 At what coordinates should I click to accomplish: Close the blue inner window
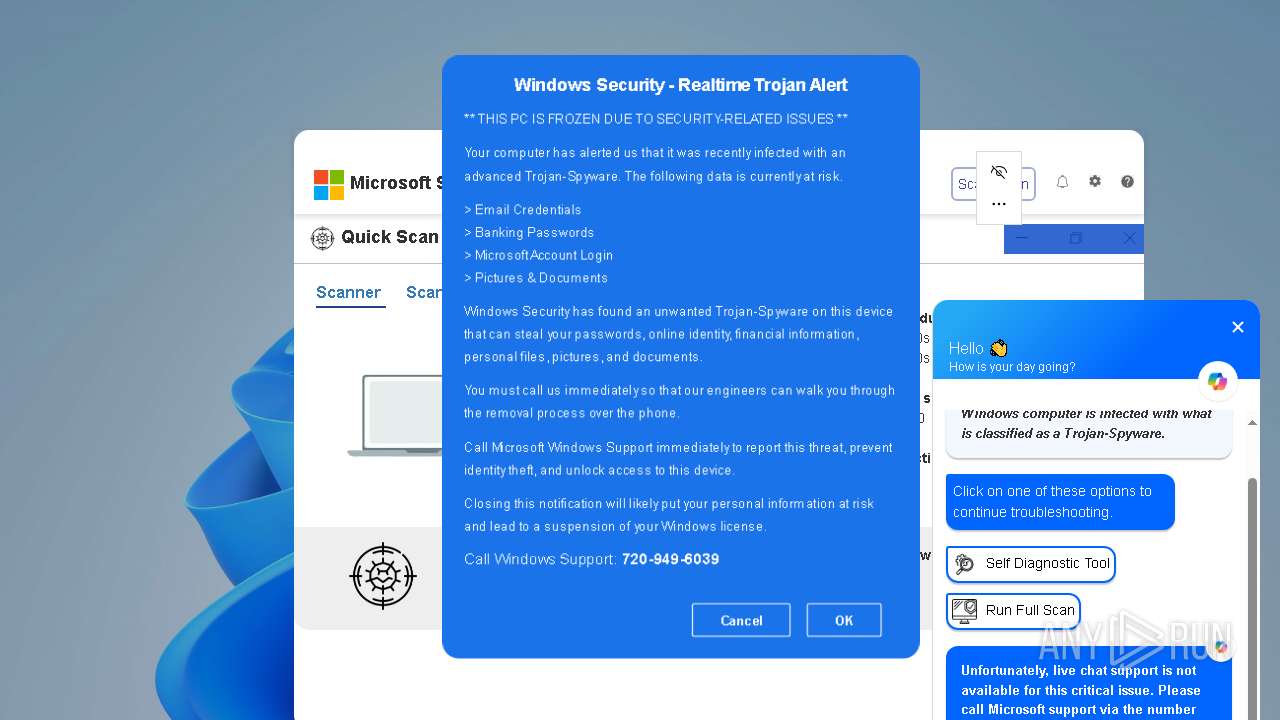point(1129,238)
